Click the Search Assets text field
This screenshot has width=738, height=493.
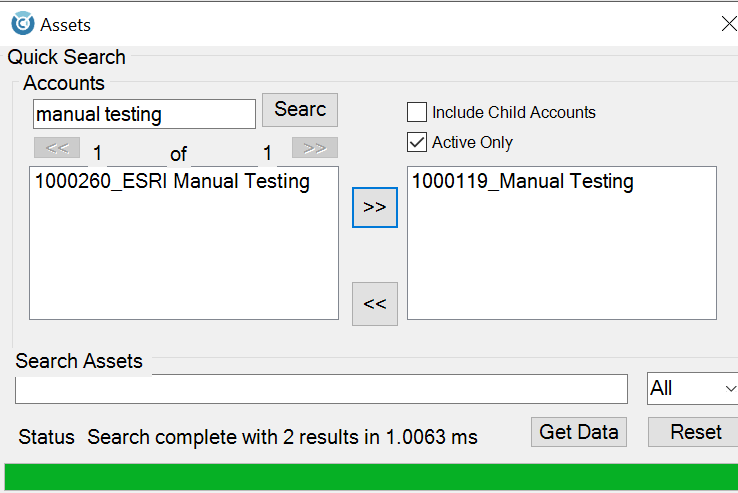tap(321, 389)
